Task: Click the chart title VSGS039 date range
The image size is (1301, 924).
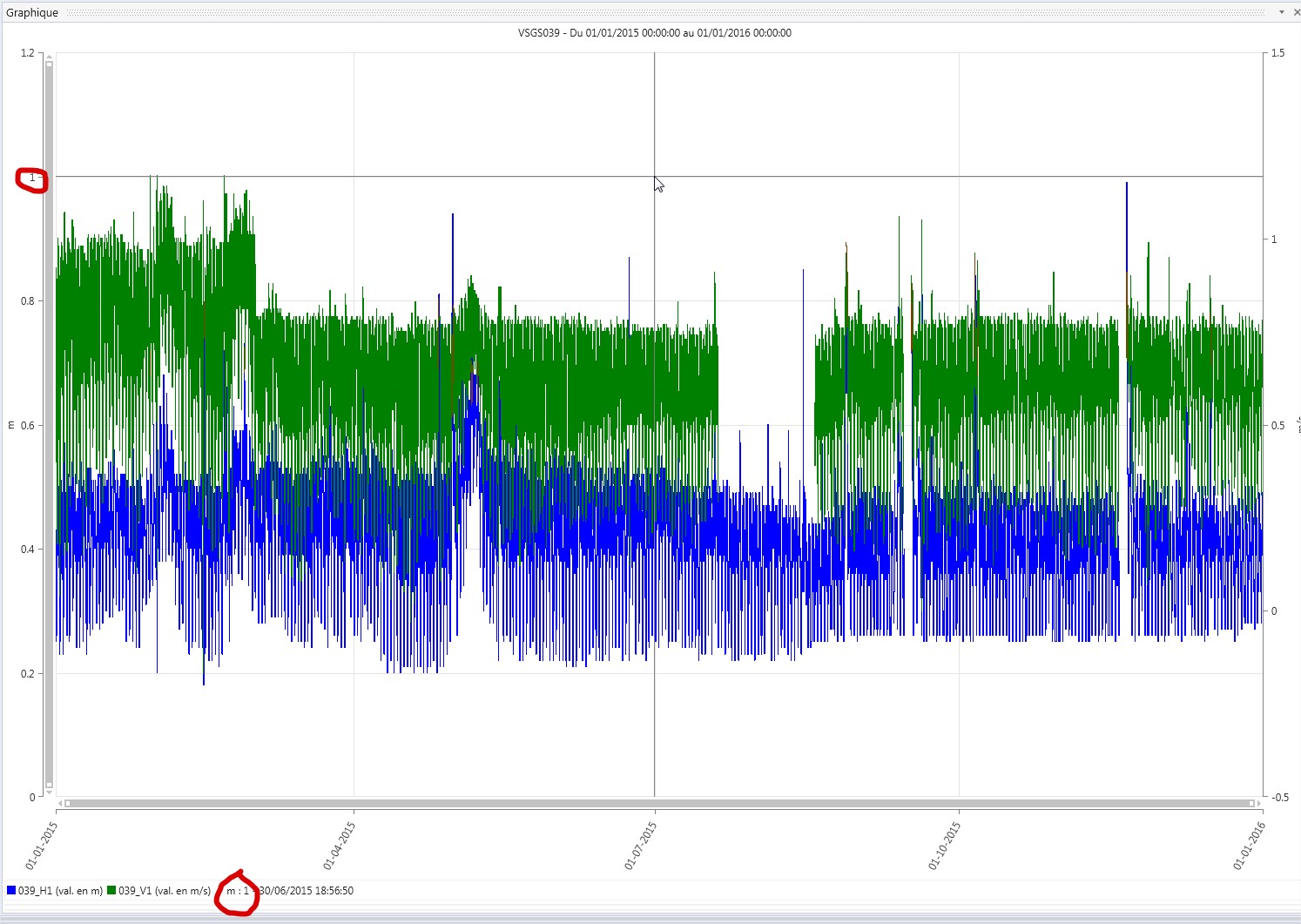Action: click(655, 33)
